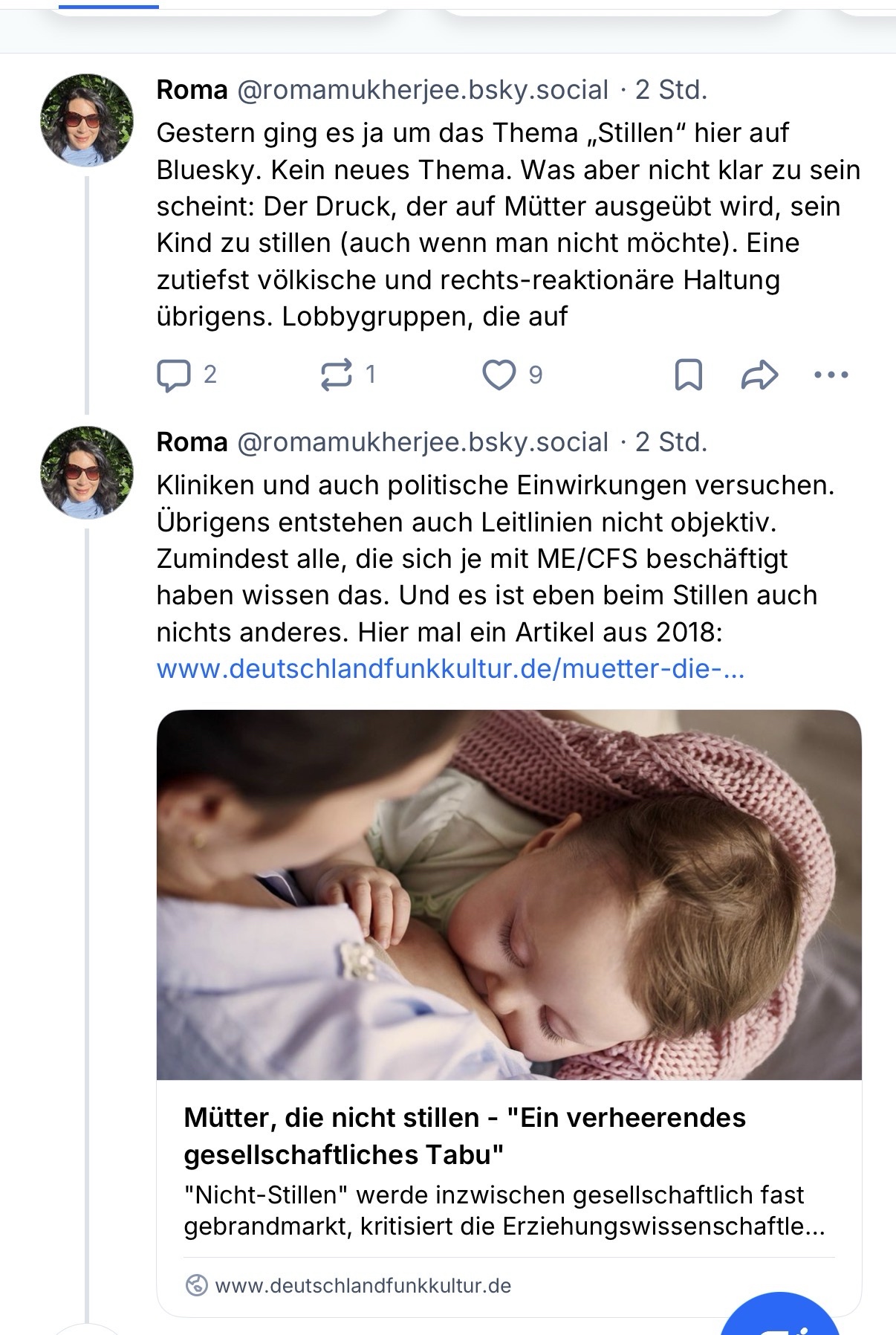Repost the first Roma post
The width and height of the screenshot is (896, 1335).
coord(336,375)
